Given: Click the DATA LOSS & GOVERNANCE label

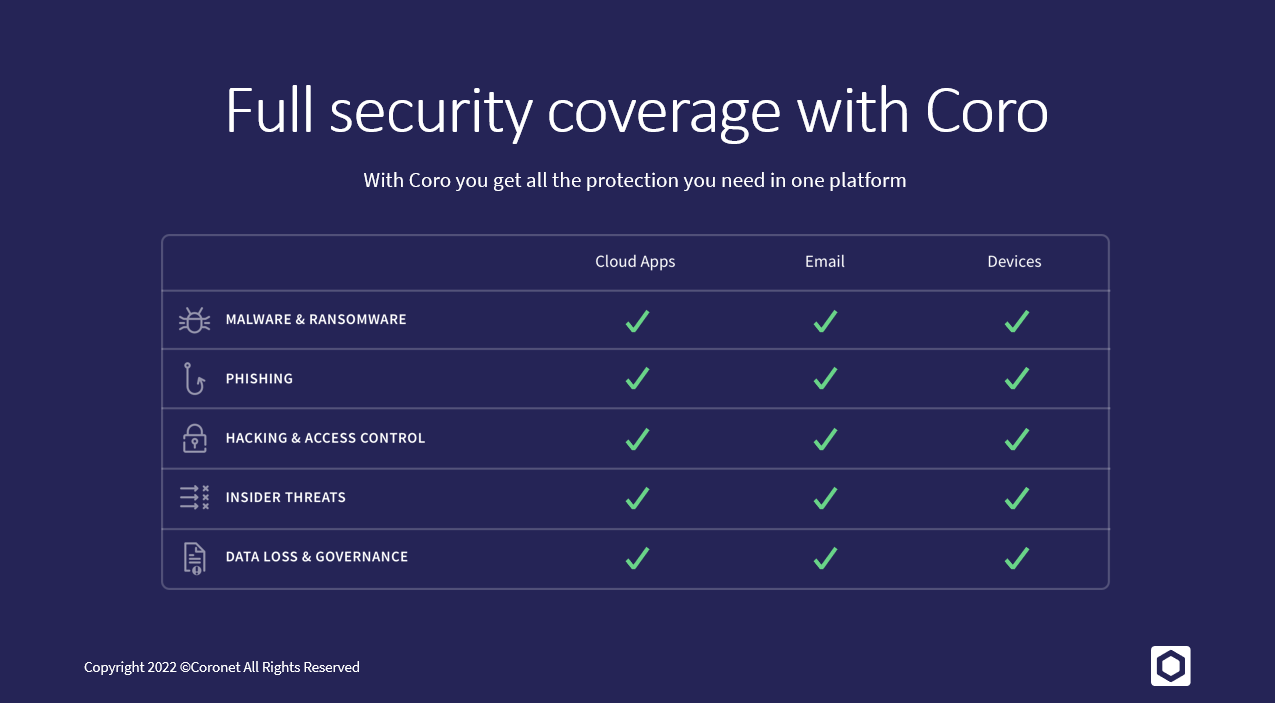Looking at the screenshot, I should (x=317, y=557).
